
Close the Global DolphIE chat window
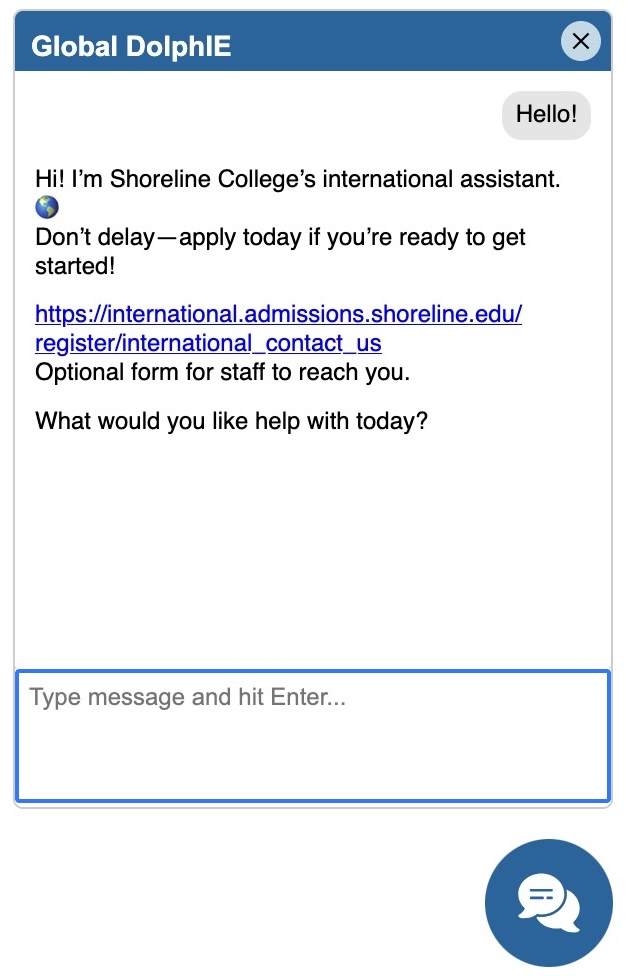[580, 42]
